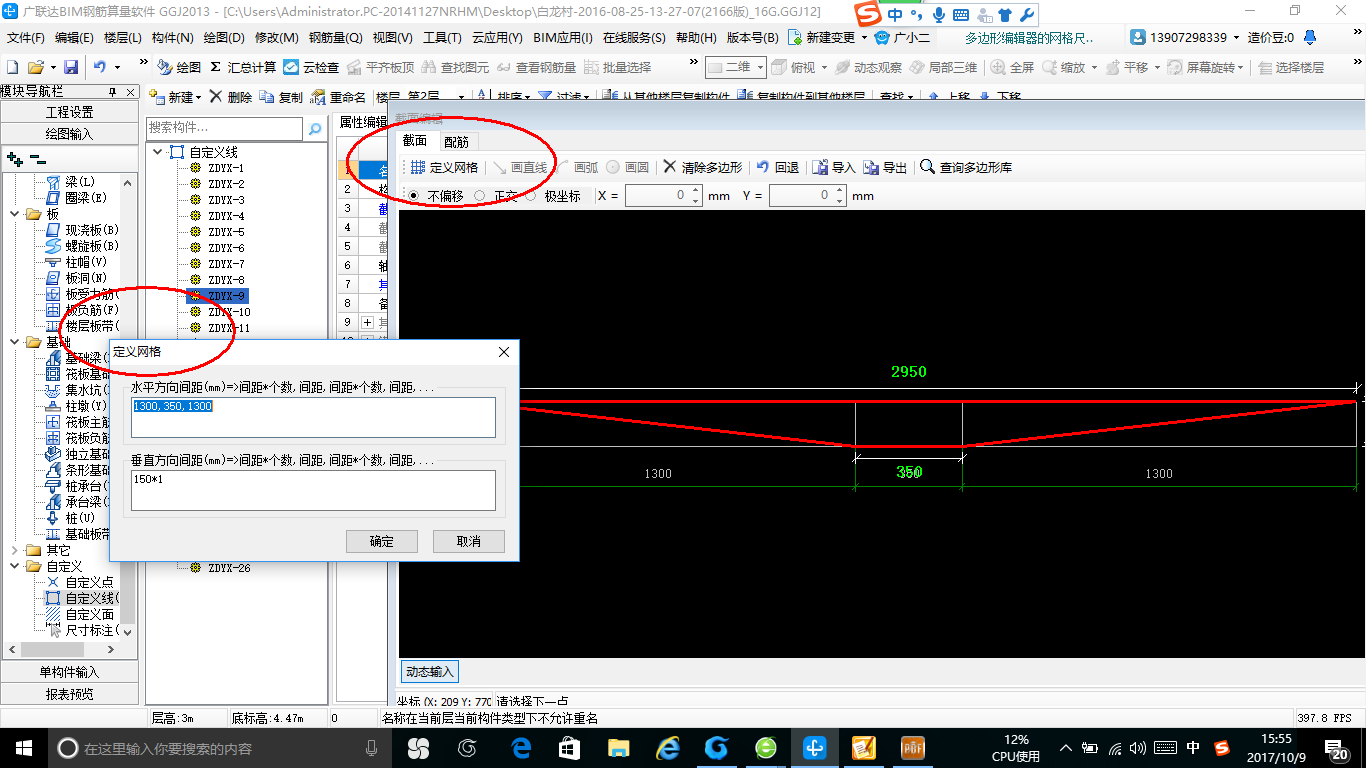Open the 俯视 view direction dropdown arrow
This screenshot has width=1366, height=768.
(x=822, y=67)
